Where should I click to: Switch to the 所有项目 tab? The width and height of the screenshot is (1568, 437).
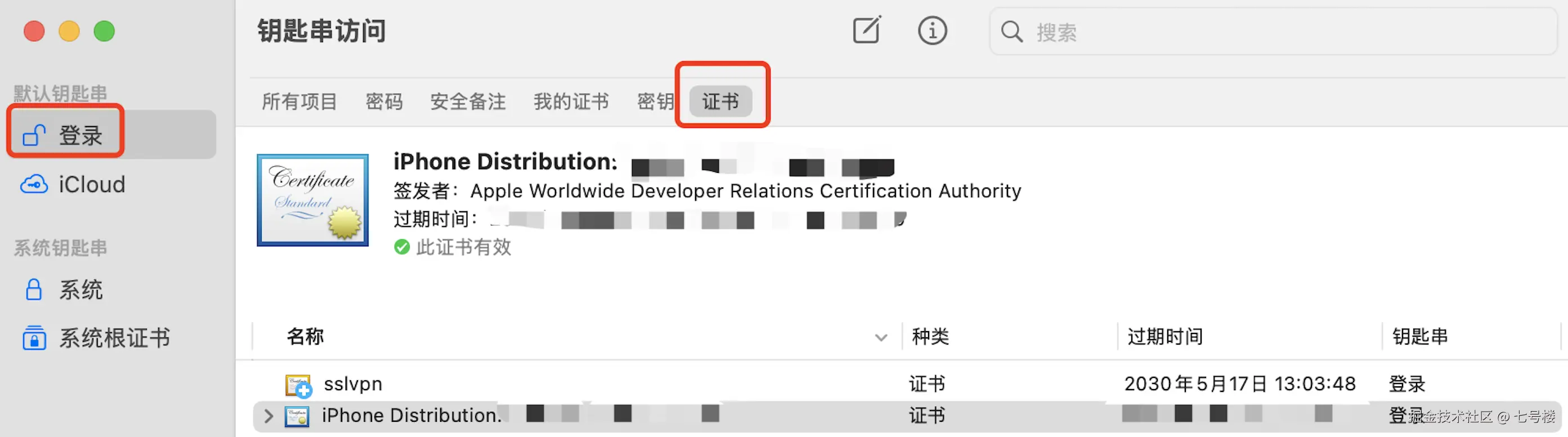click(x=299, y=101)
